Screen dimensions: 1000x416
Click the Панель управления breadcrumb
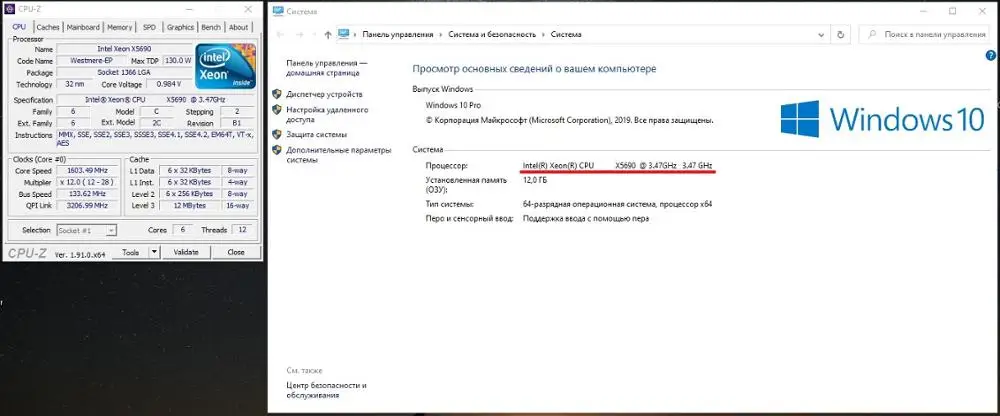click(398, 34)
